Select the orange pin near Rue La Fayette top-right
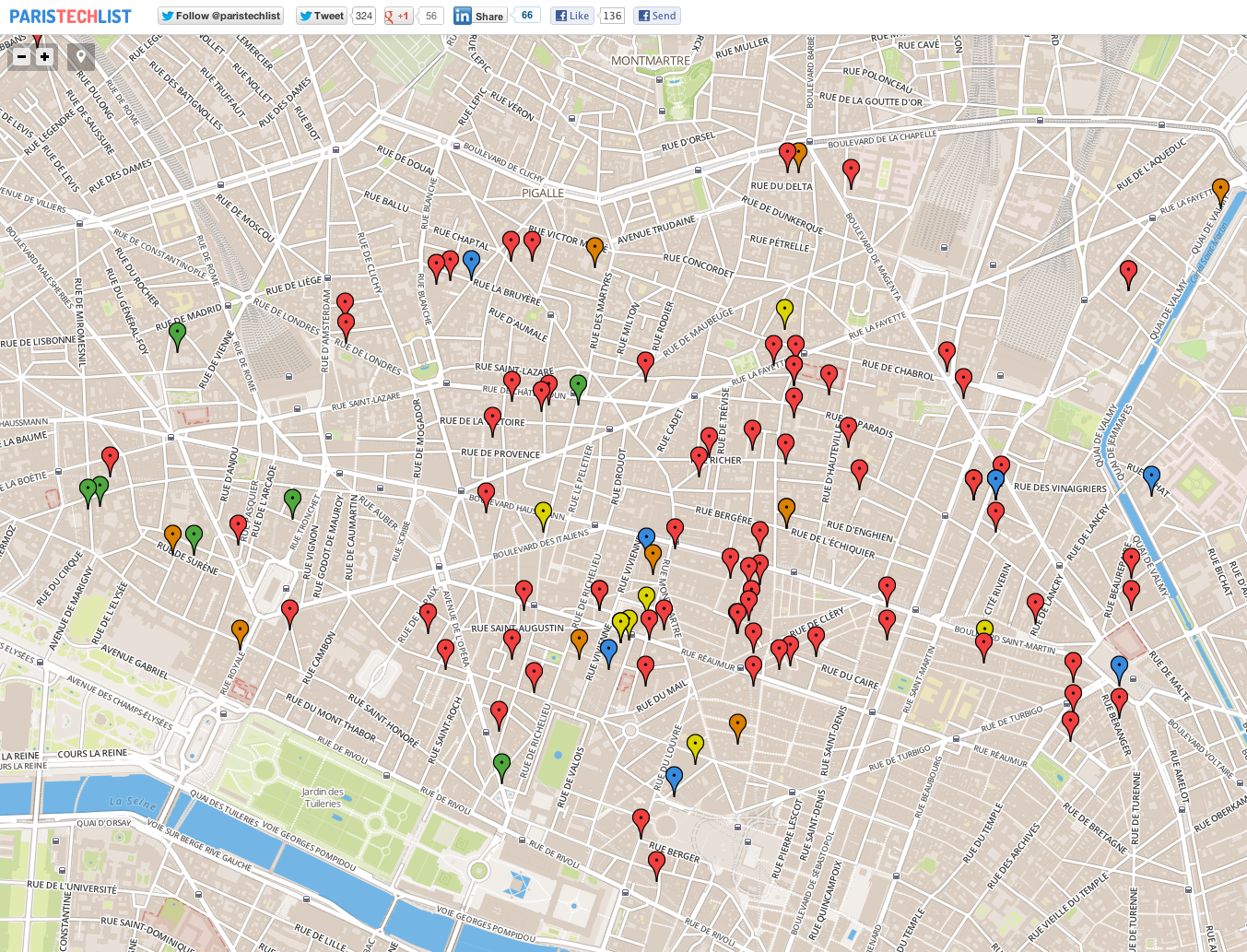This screenshot has width=1247, height=952. (x=1220, y=193)
